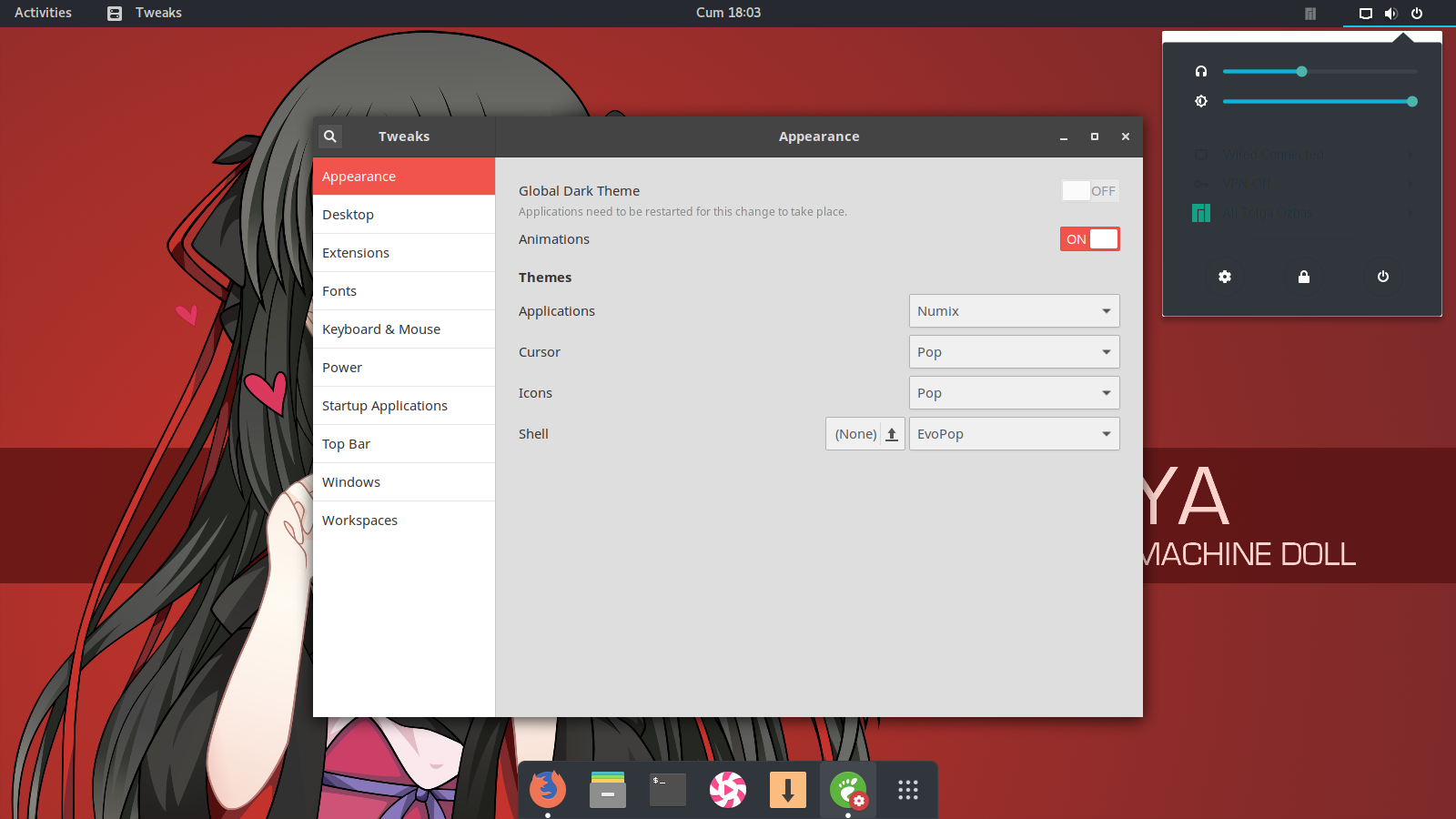The height and width of the screenshot is (819, 1456).
Task: Switch to Workspaces settings
Action: click(404, 521)
